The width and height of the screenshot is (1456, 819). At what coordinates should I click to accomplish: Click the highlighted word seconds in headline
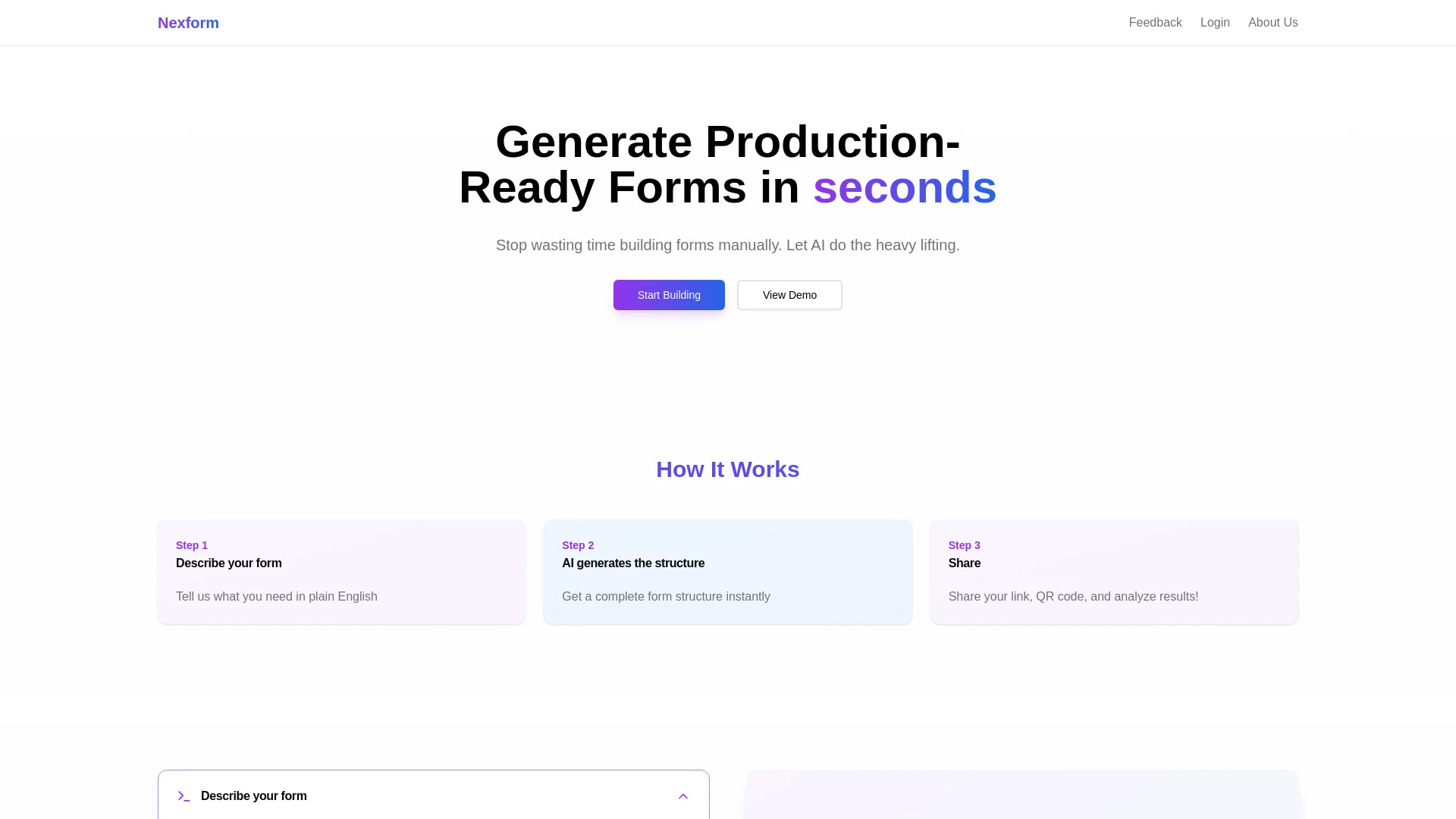pos(904,187)
